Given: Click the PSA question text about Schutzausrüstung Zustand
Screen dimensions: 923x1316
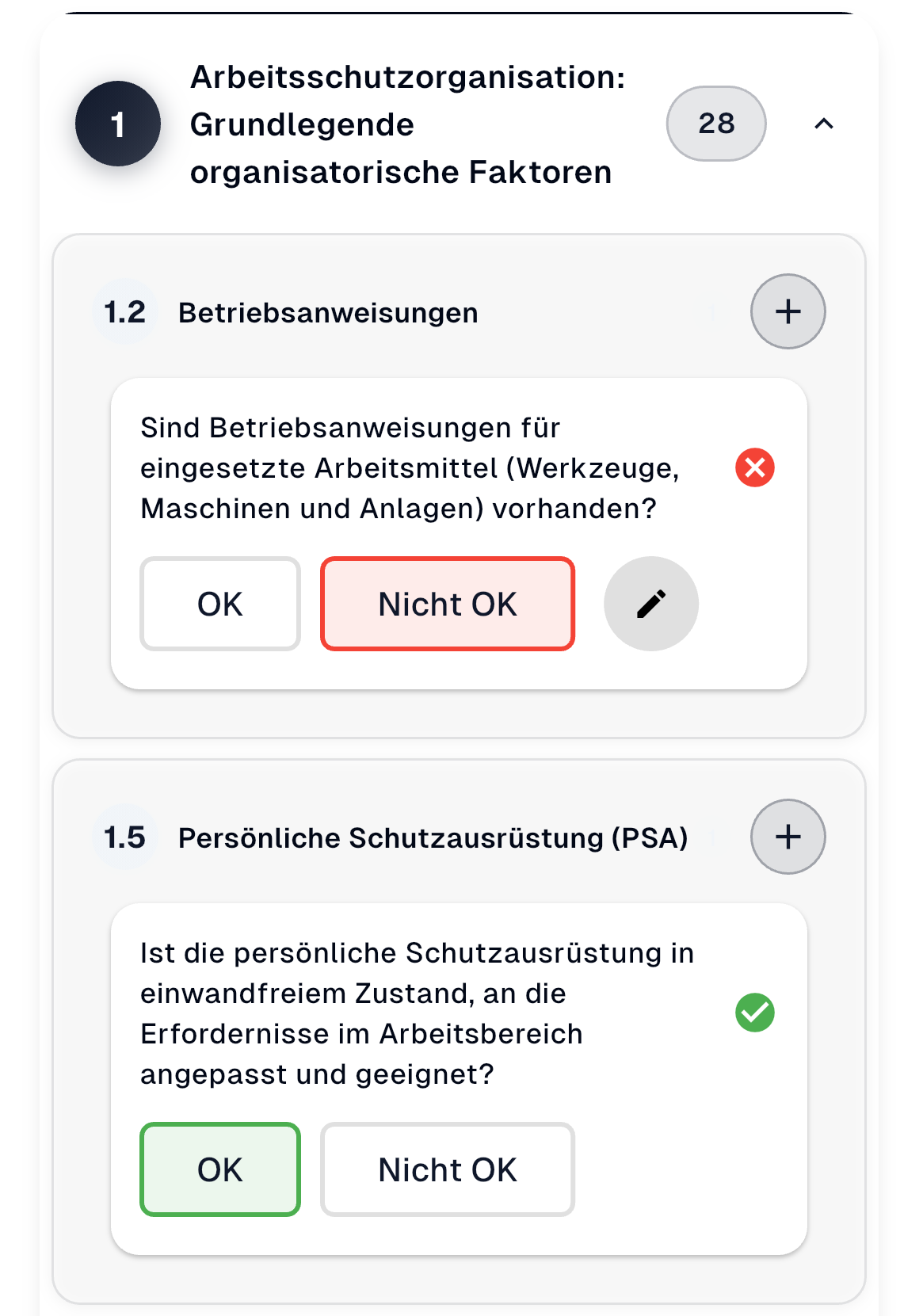Looking at the screenshot, I should click(x=418, y=1014).
